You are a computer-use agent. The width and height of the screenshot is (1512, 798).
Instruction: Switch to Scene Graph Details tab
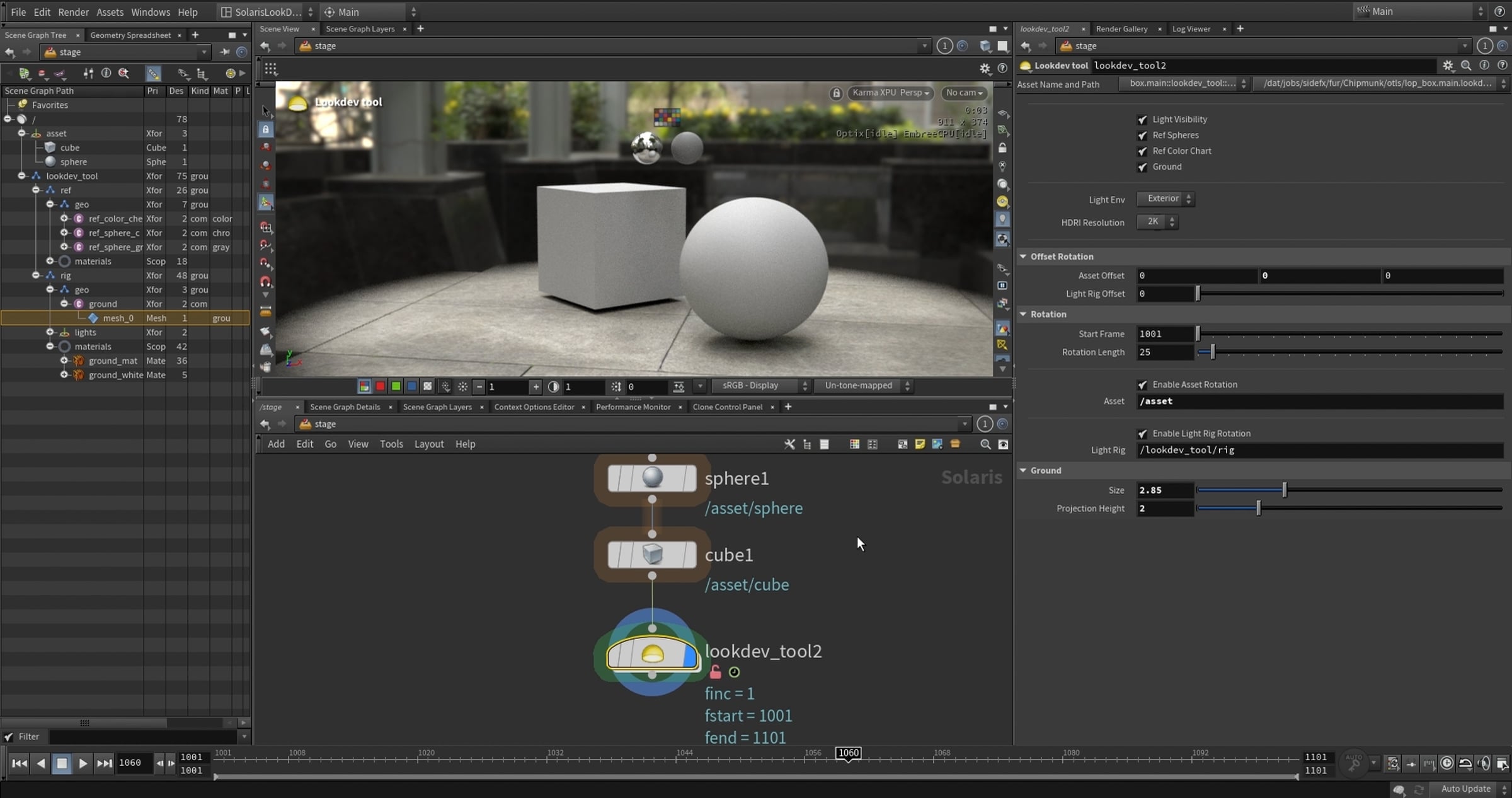345,407
